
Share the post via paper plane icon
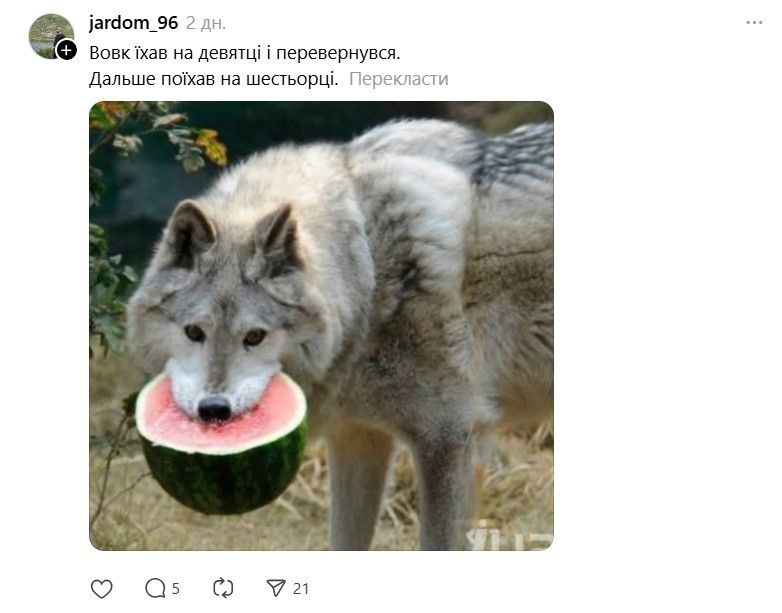tap(276, 589)
